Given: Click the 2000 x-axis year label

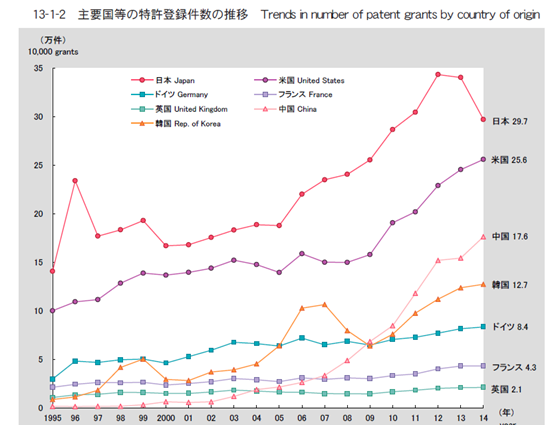Looking at the screenshot, I should click(x=166, y=418).
